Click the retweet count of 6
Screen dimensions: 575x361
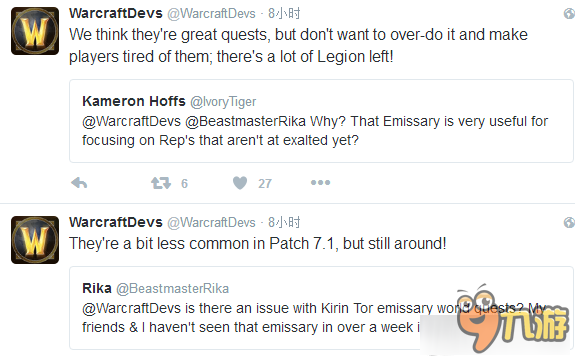(x=184, y=183)
